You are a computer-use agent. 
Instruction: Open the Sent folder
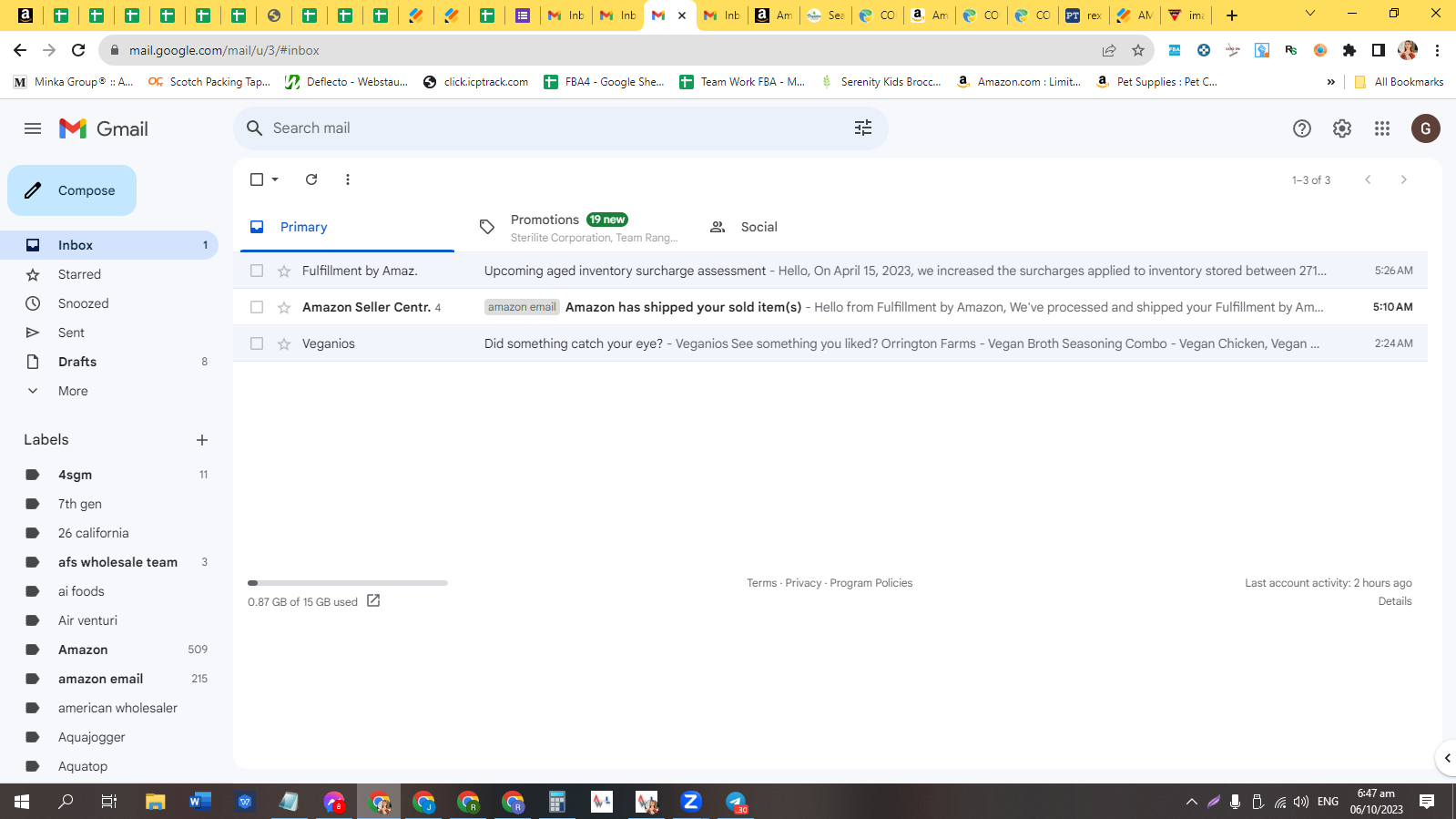point(109,333)
